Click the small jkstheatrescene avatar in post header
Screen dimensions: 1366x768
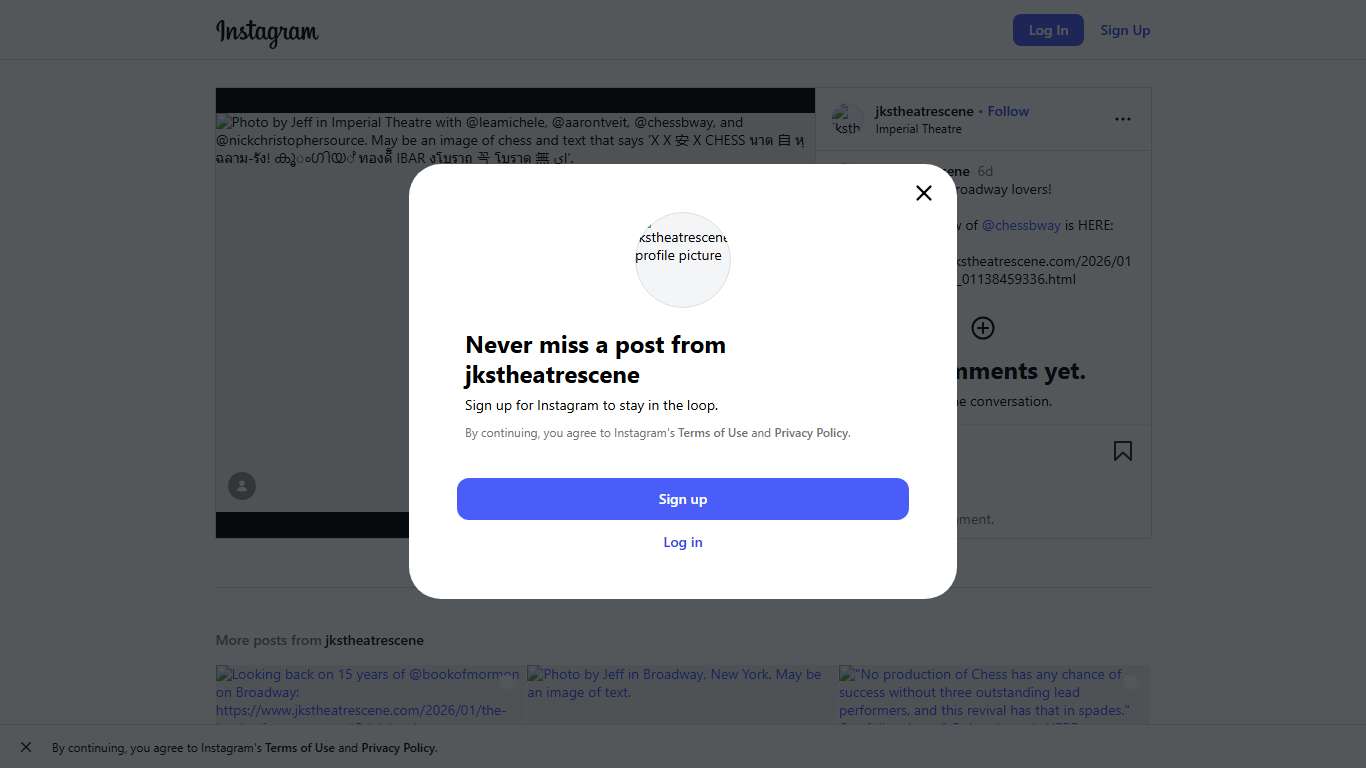(x=847, y=119)
